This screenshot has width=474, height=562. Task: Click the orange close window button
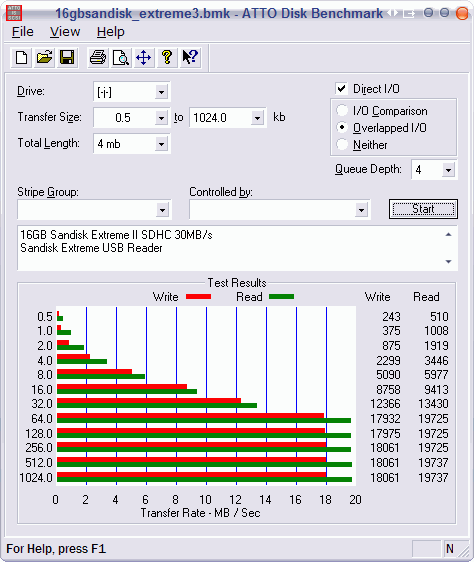(462, 13)
